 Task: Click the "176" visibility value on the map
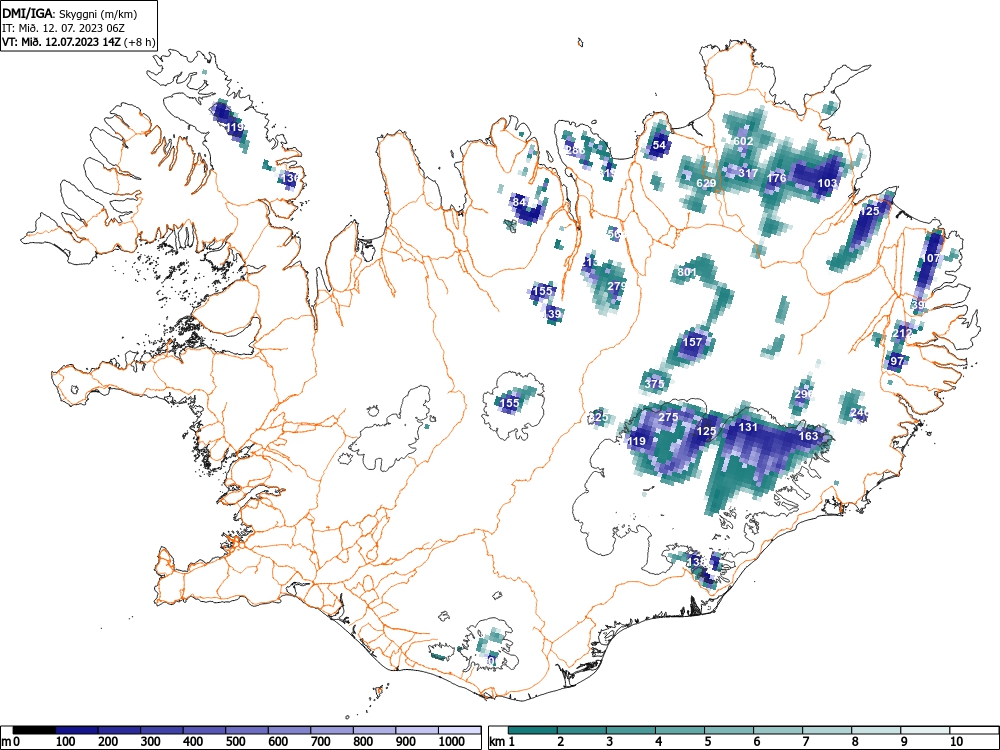tap(776, 178)
